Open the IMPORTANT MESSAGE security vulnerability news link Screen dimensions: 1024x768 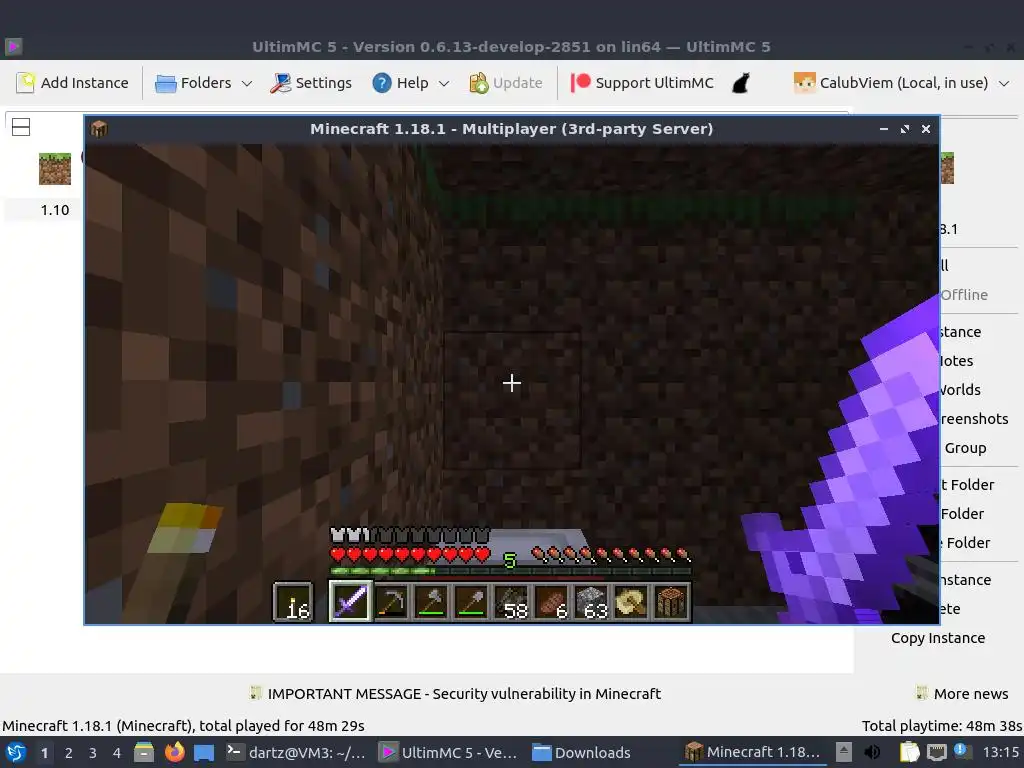click(x=455, y=694)
